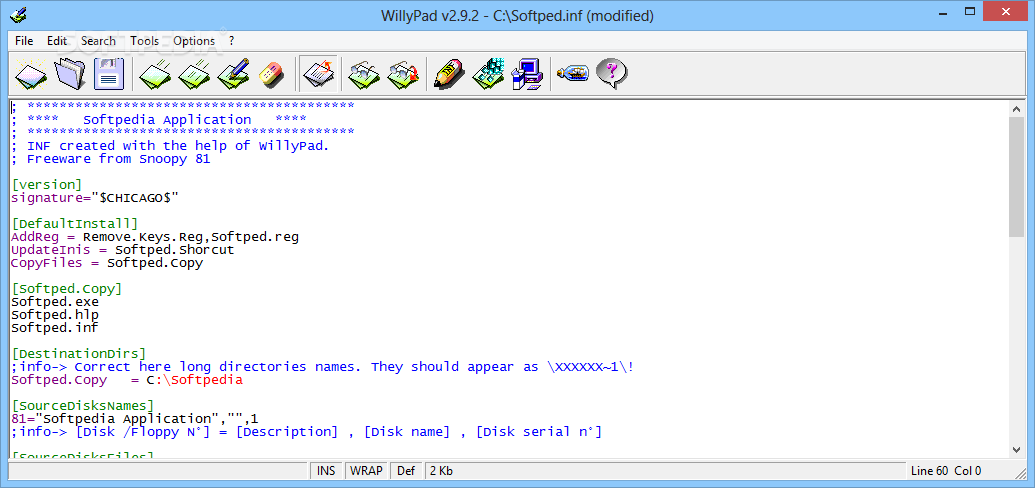Click the INF created with the help comment

[x=170, y=145]
